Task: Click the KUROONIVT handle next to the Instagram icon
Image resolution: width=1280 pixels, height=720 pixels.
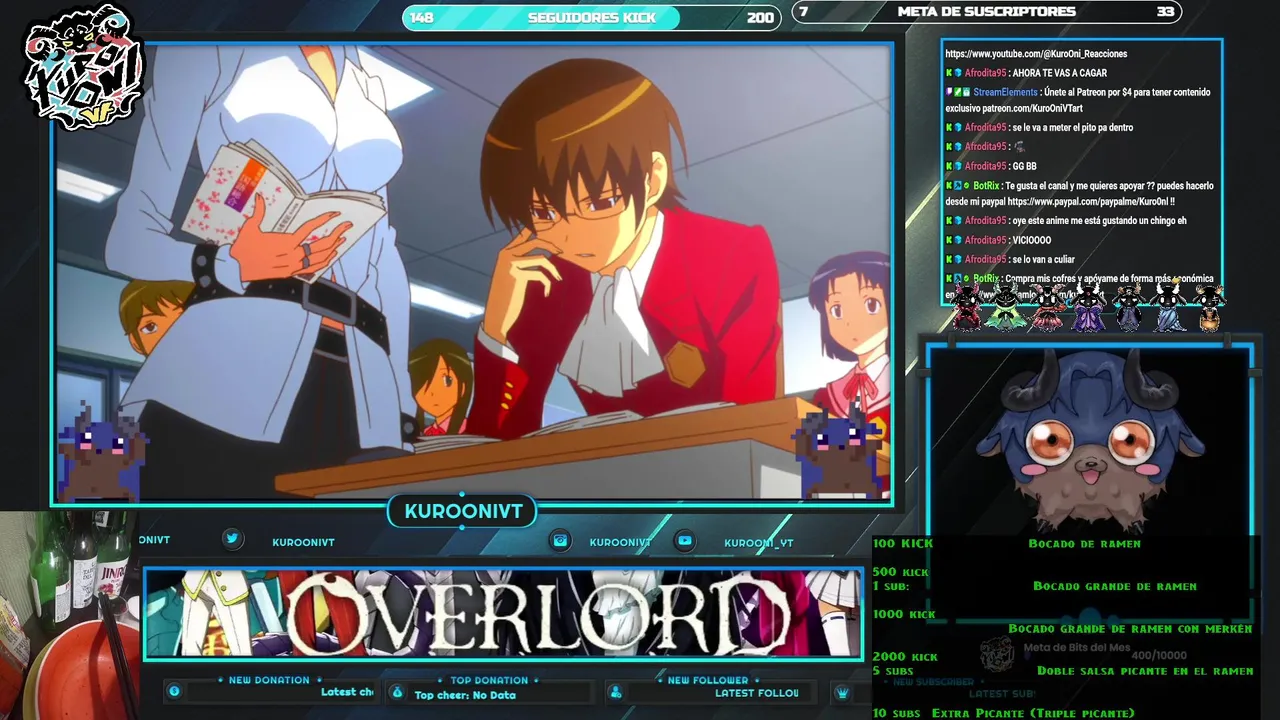Action: coord(620,542)
